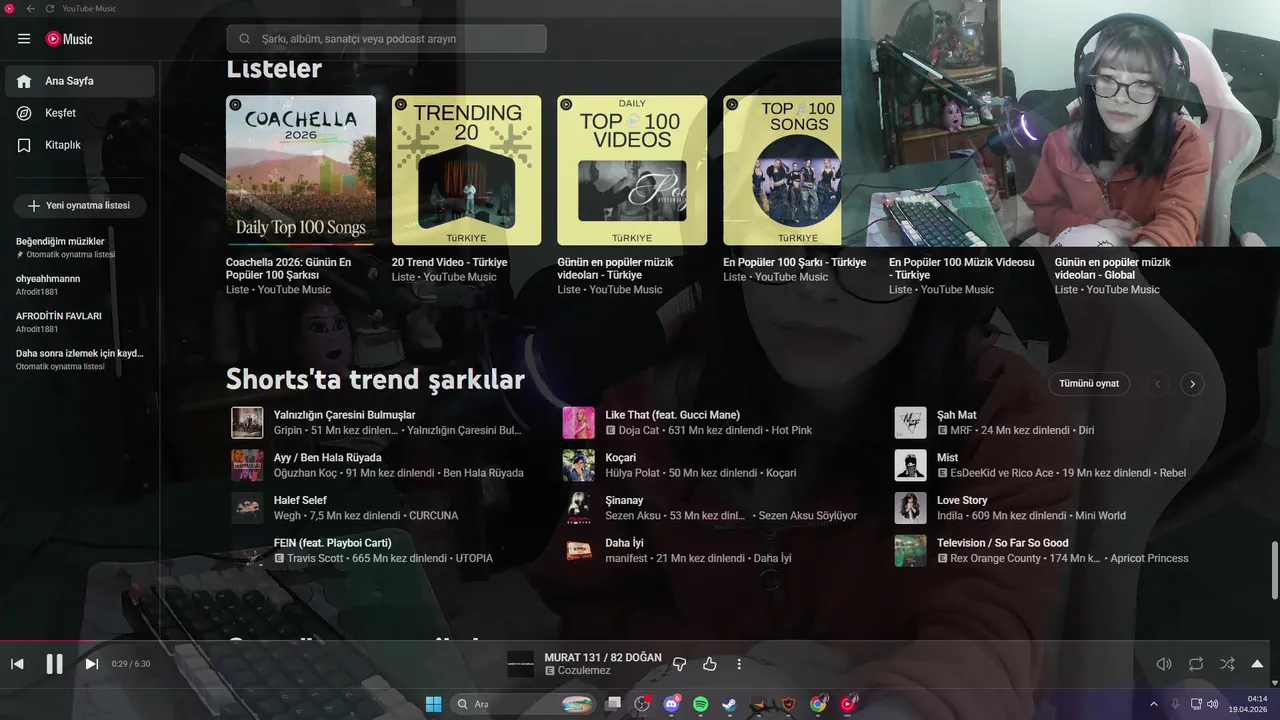
Task: Open Daily Top 100 Videos Türkiye thumbnail
Action: pyautogui.click(x=632, y=170)
